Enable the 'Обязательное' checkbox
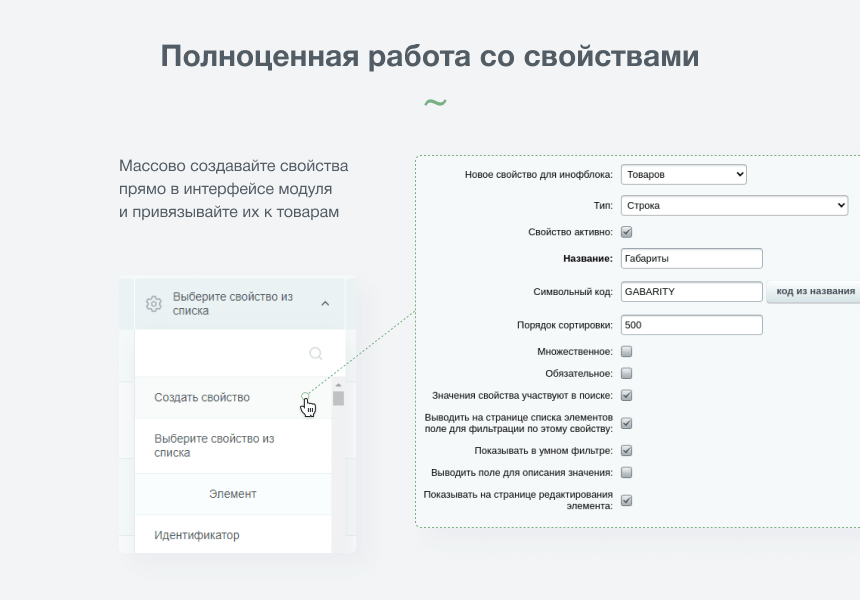Screen dimensions: 860x600 pos(627,373)
